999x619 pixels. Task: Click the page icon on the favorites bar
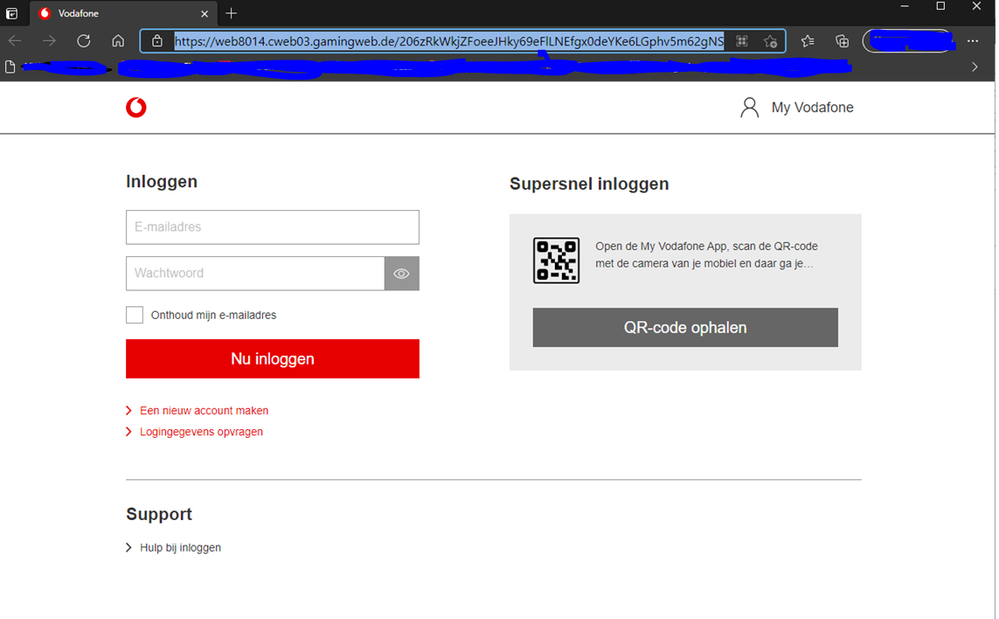(x=10, y=67)
